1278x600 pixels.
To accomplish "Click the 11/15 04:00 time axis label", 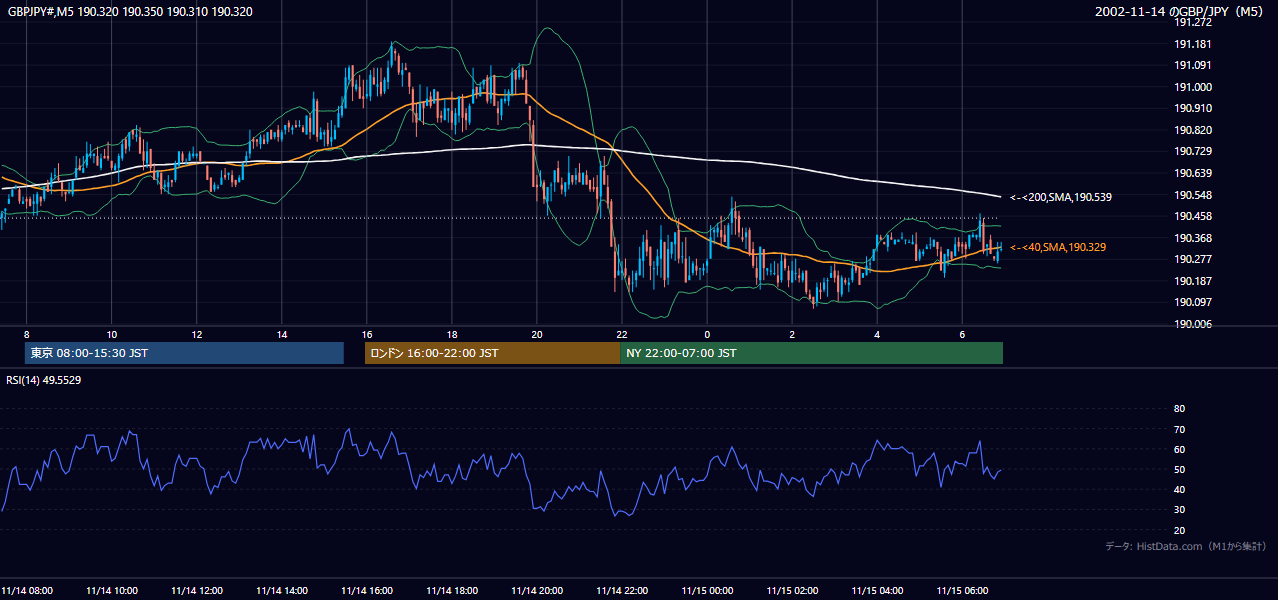I will [877, 590].
